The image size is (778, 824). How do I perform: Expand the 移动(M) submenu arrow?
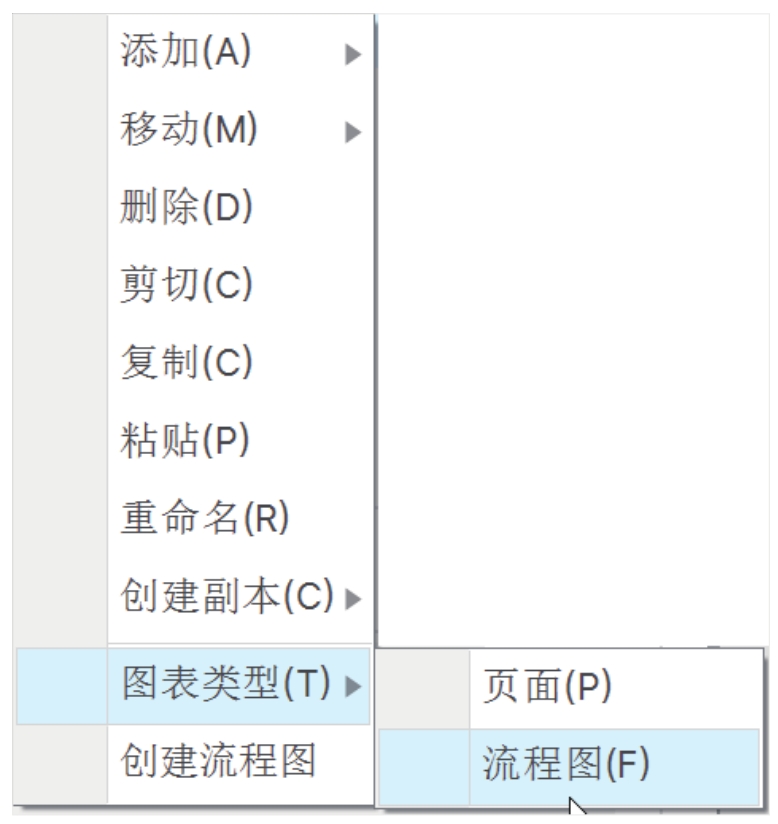(x=352, y=131)
